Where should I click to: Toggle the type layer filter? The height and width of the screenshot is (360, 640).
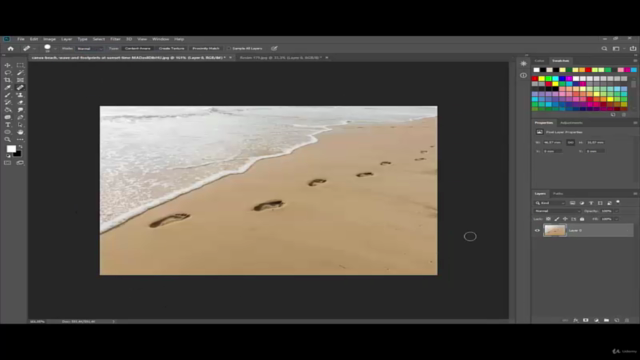pyautogui.click(x=591, y=203)
